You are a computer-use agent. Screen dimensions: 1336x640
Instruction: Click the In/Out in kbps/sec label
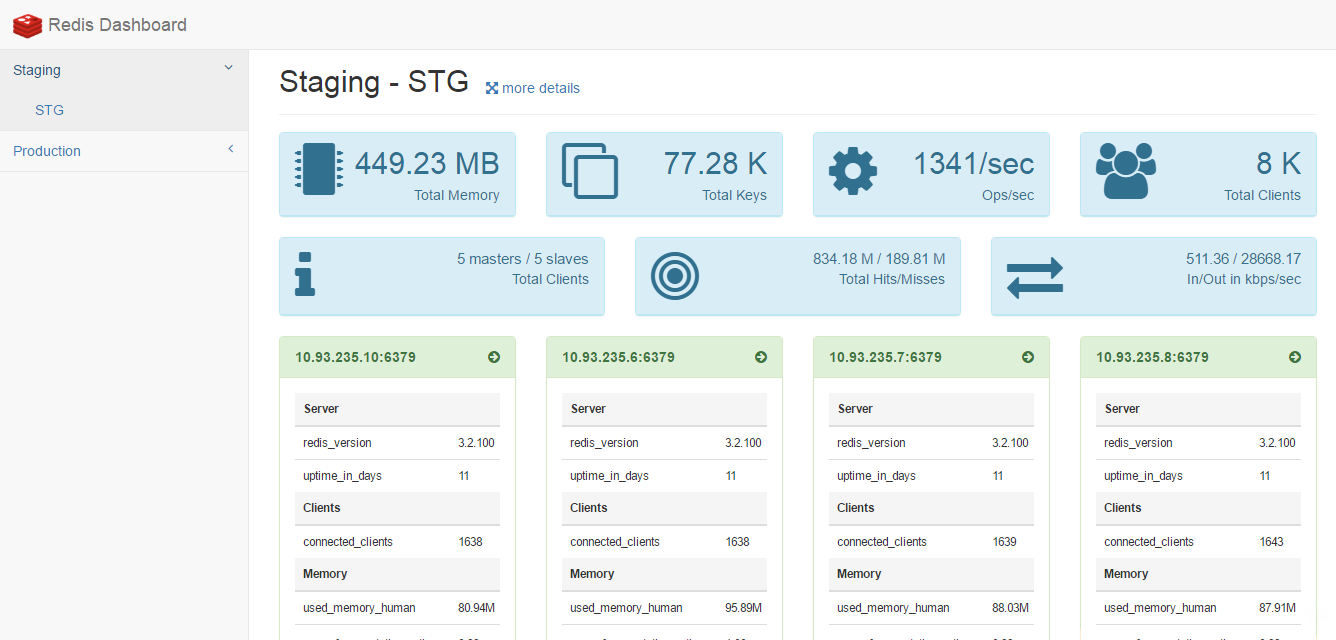[x=1243, y=279]
